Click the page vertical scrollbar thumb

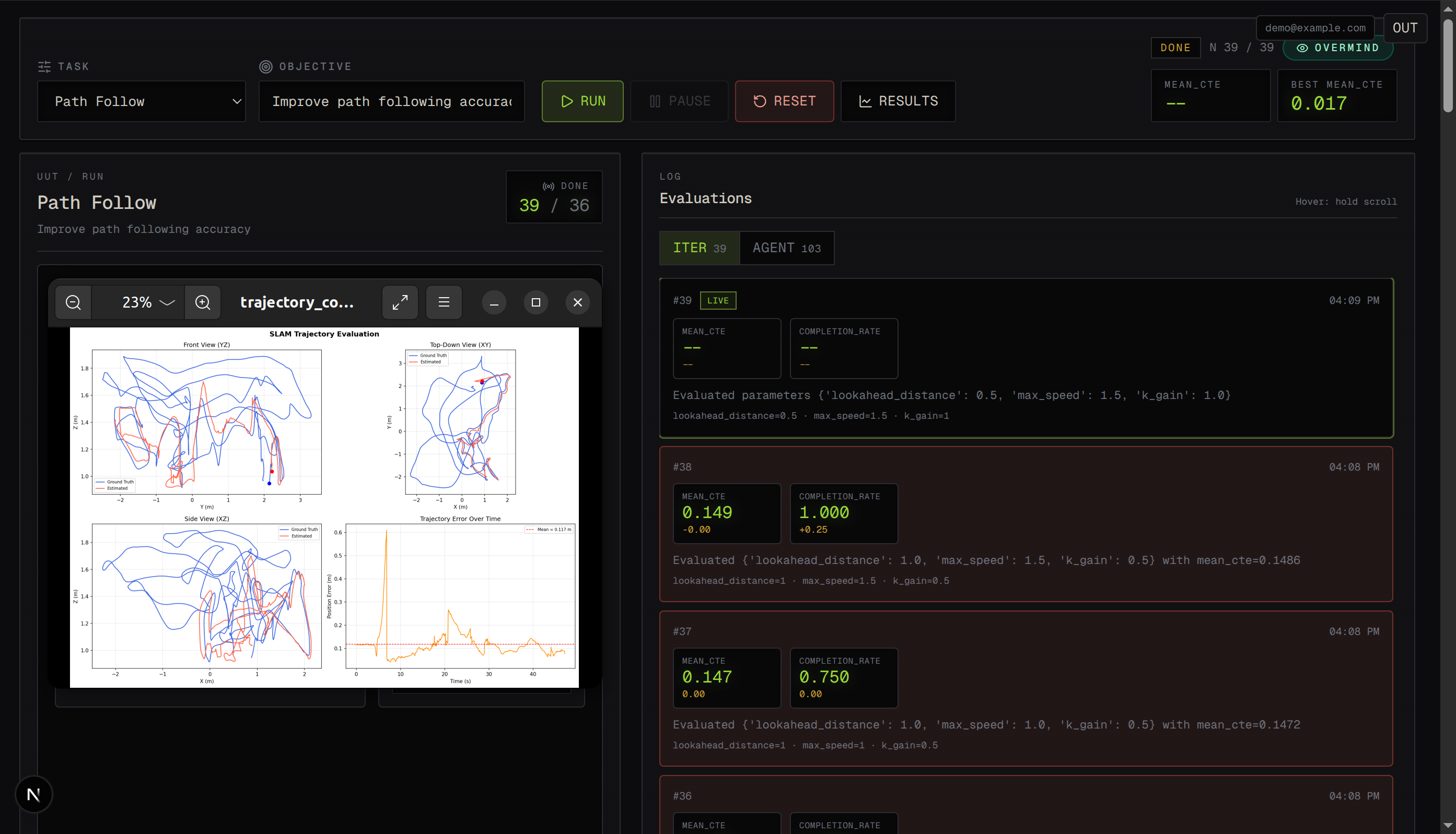(1448, 66)
